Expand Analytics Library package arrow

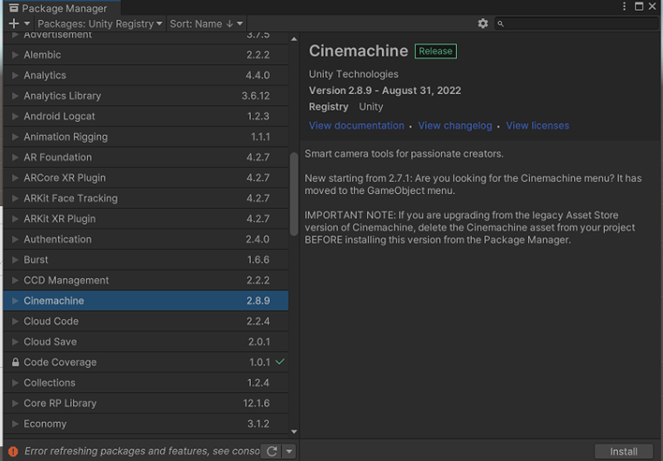(15, 96)
